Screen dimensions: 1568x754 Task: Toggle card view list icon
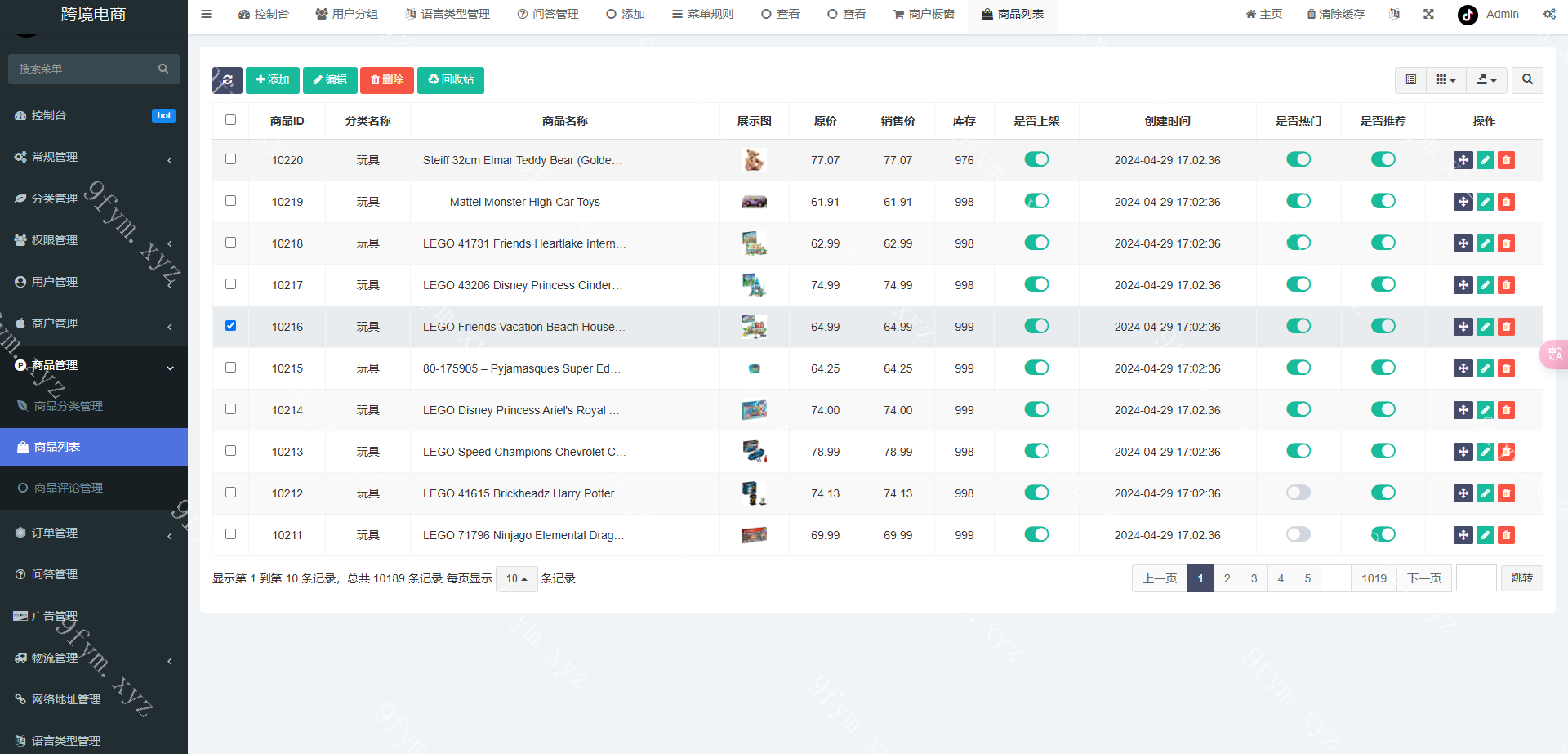tap(1410, 80)
